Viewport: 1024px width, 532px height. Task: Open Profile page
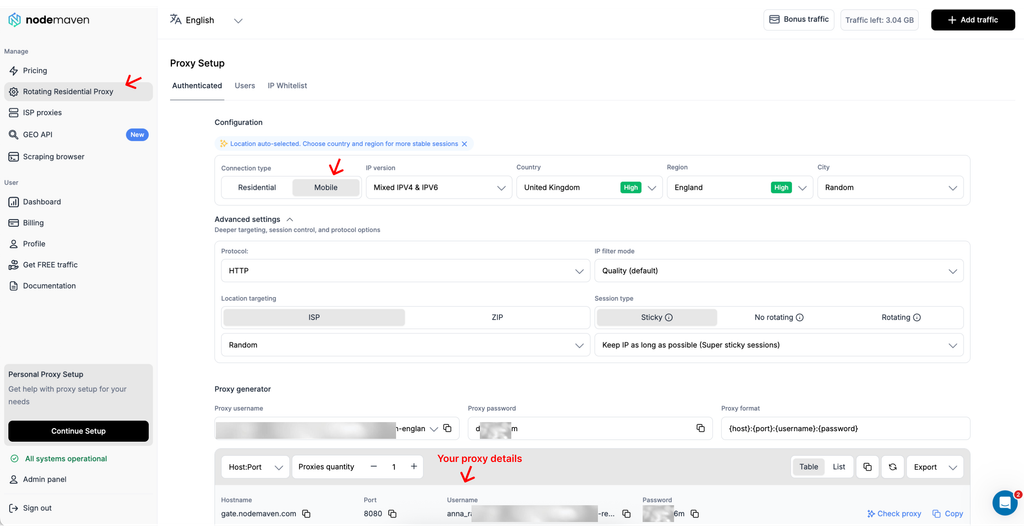34,243
